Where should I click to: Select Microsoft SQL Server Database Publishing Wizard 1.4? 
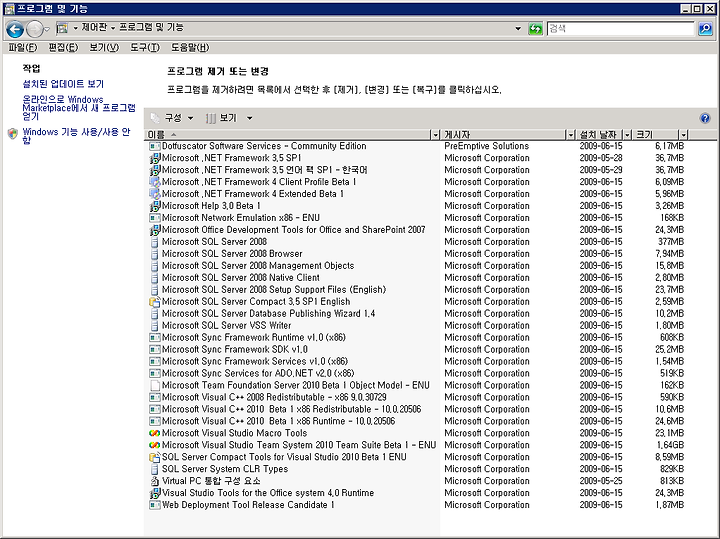pos(416,314)
